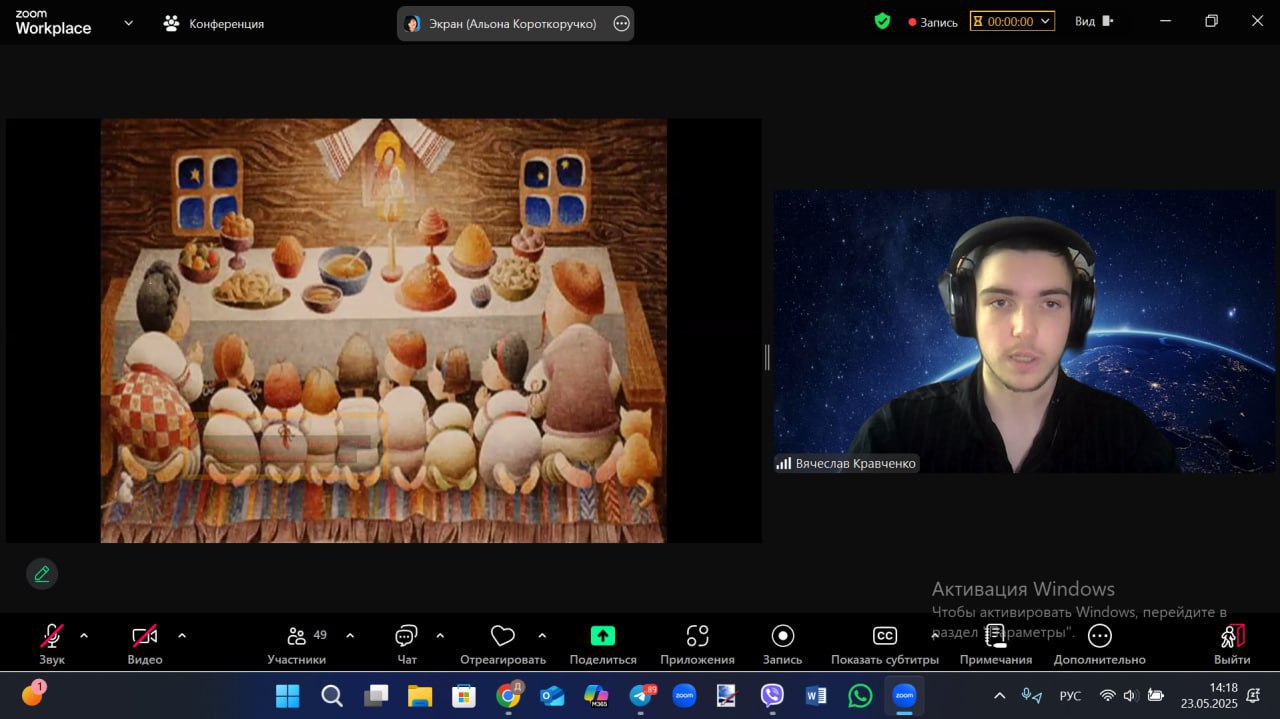The height and width of the screenshot is (719, 1280).
Task: Open Google Chrome from the taskbar
Action: pos(508,695)
